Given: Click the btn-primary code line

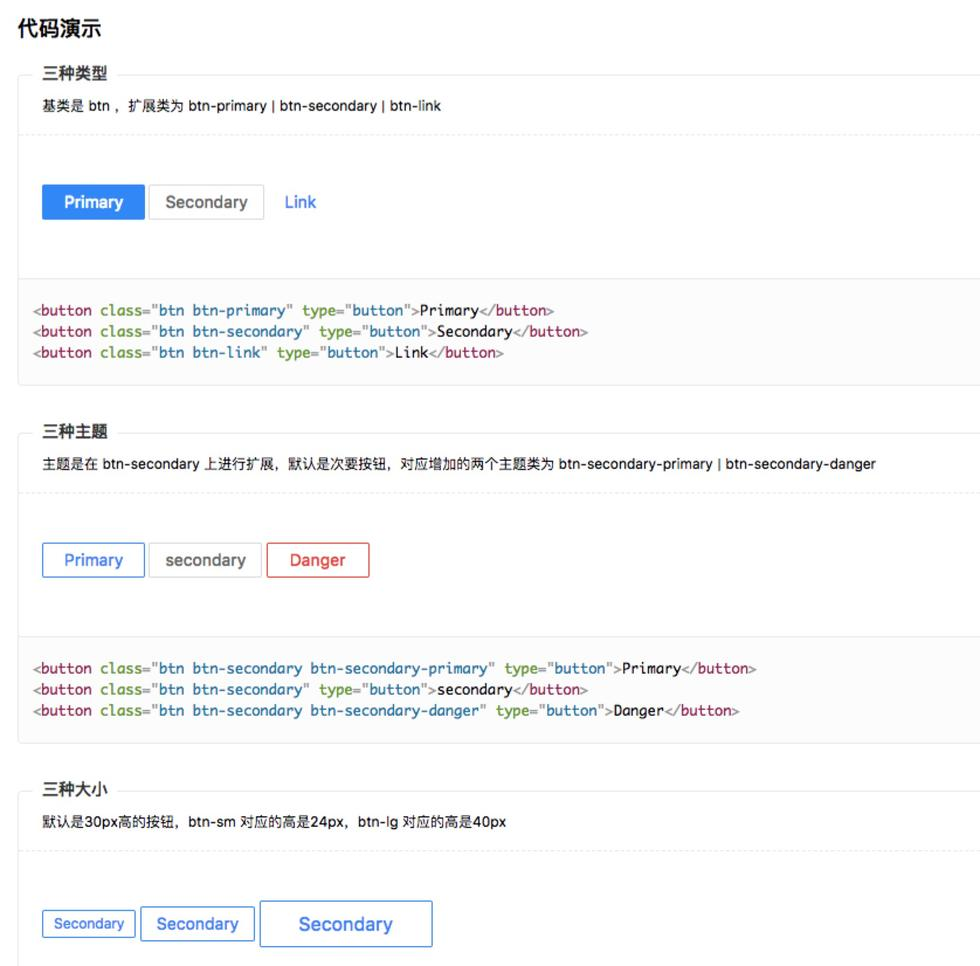Looking at the screenshot, I should pyautogui.click(x=293, y=311).
